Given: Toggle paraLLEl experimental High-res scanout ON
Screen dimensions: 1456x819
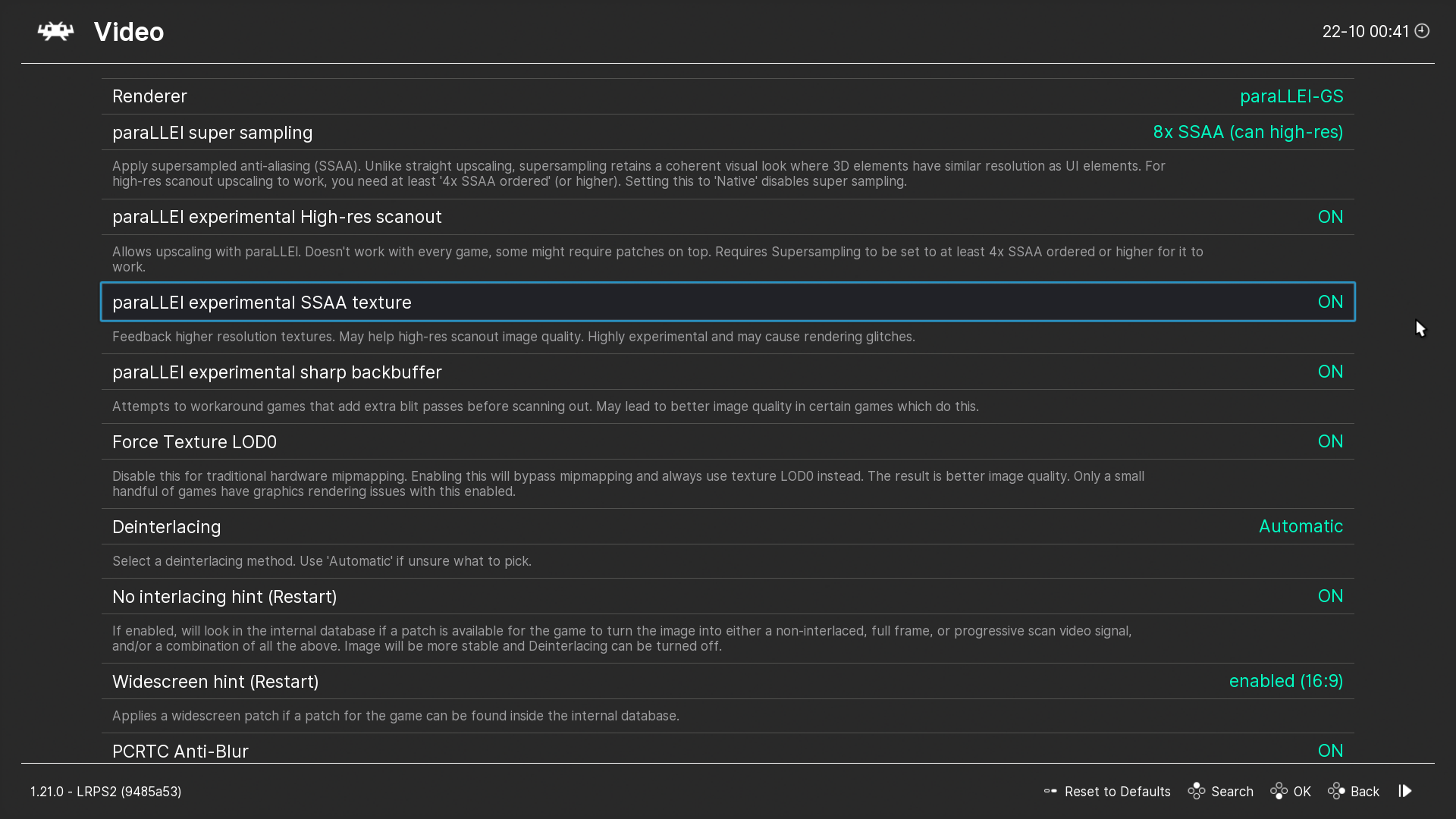Looking at the screenshot, I should point(1329,217).
